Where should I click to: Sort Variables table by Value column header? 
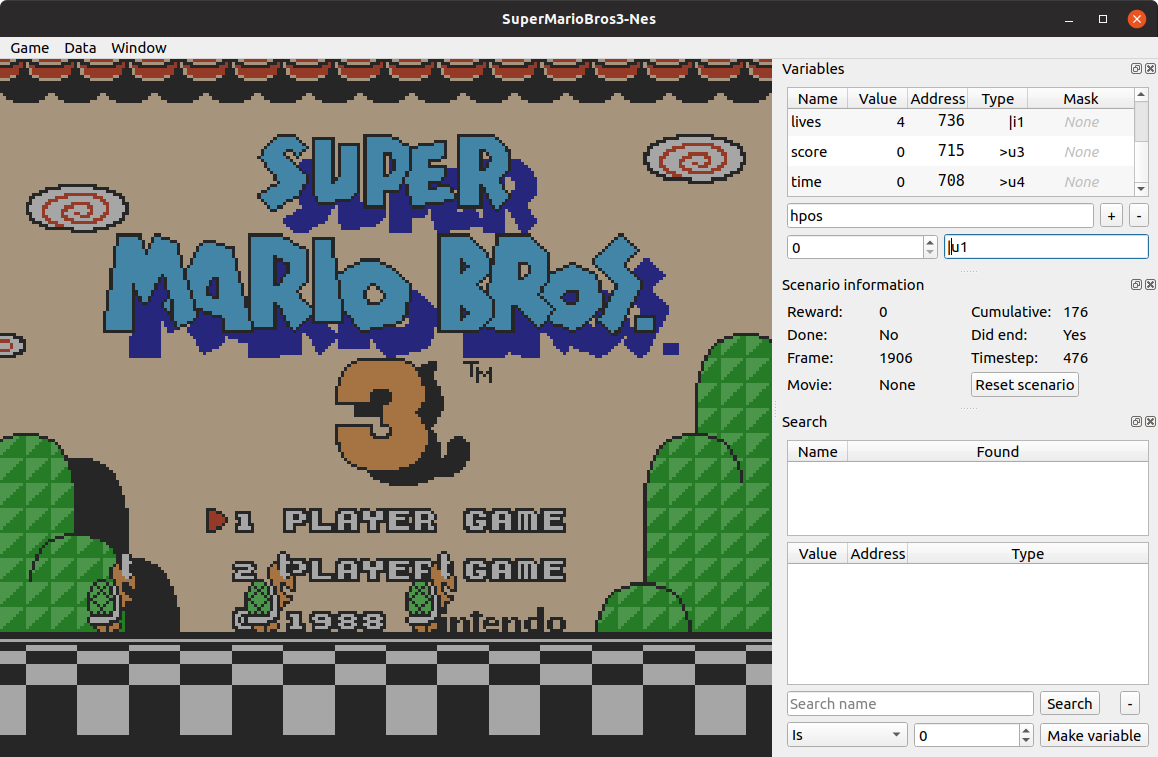click(877, 98)
